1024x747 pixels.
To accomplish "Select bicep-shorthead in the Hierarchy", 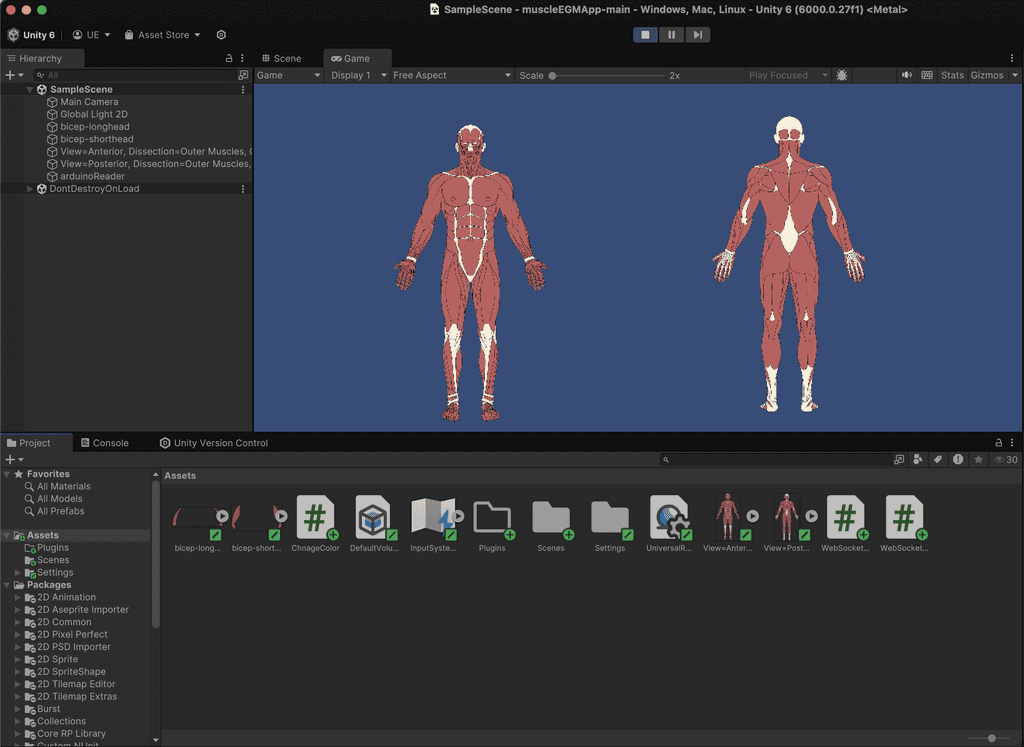I will pos(97,139).
